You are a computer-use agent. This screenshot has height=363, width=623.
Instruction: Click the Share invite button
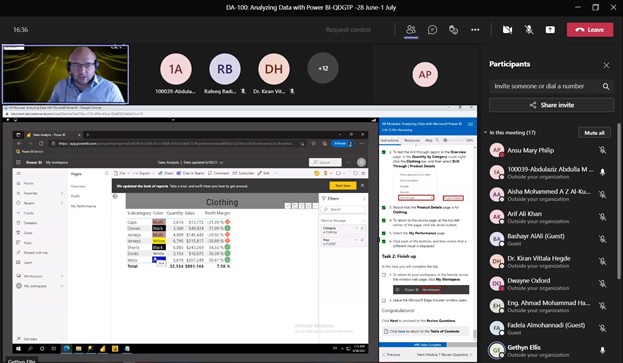coord(551,105)
